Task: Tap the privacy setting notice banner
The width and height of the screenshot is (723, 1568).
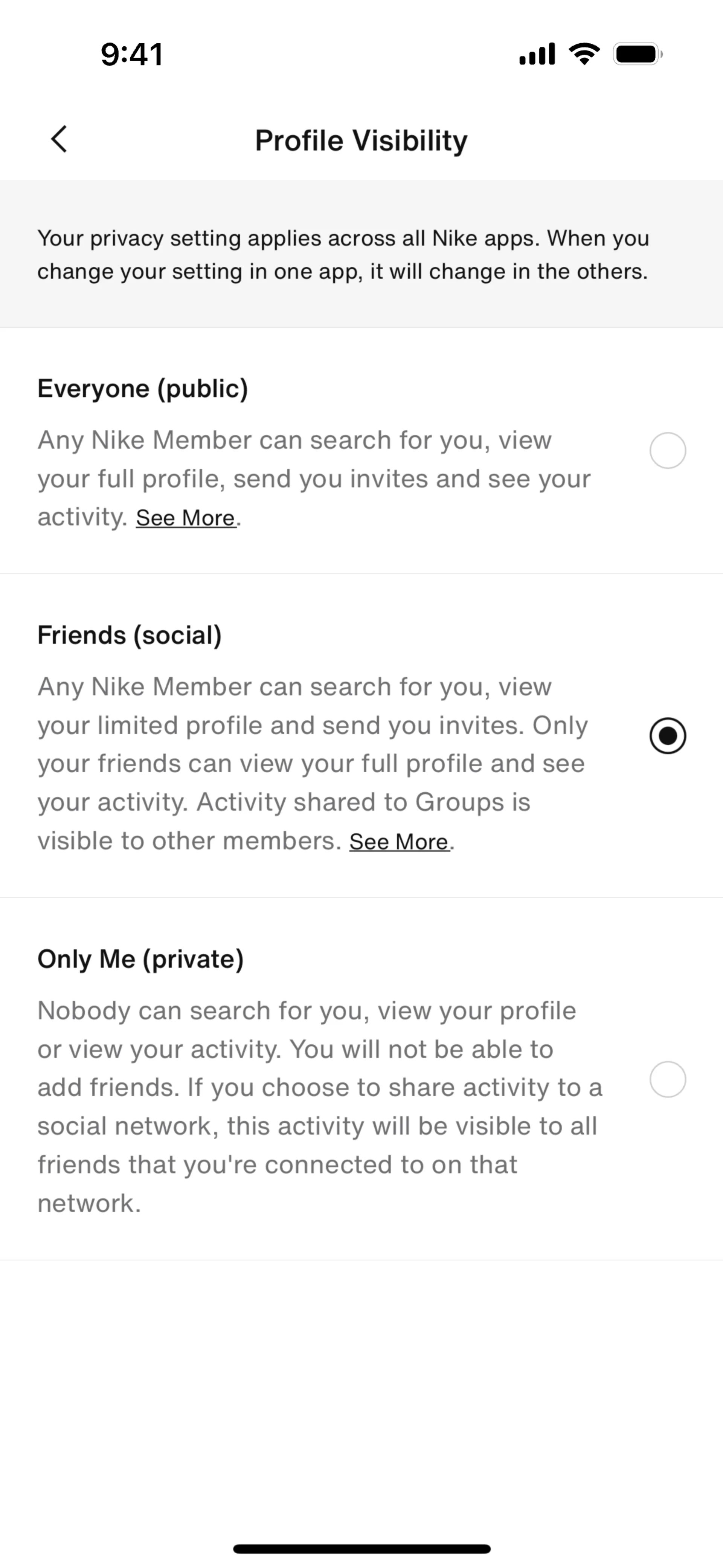Action: coord(343,254)
